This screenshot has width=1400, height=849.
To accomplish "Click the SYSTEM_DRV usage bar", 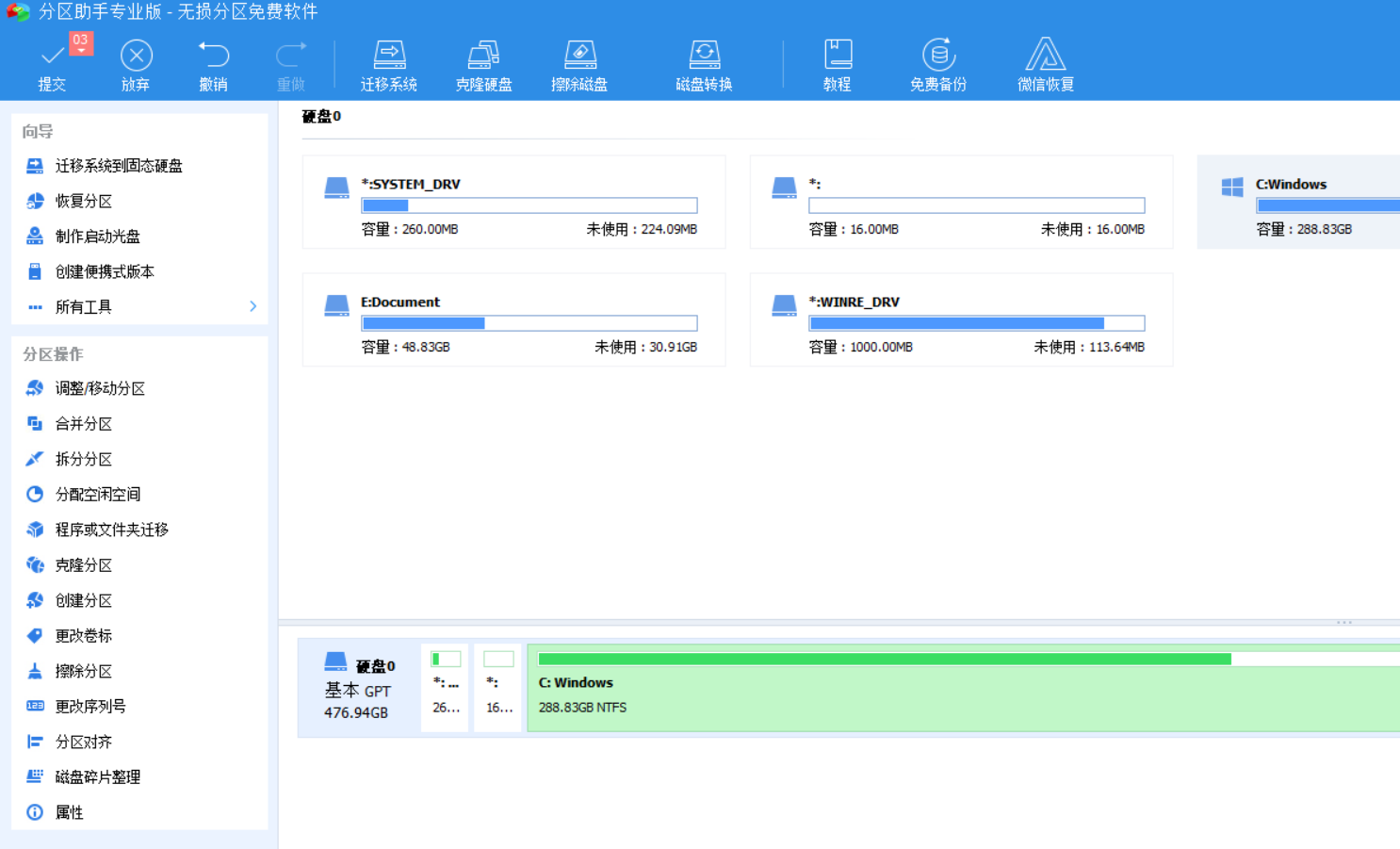I will (x=529, y=205).
